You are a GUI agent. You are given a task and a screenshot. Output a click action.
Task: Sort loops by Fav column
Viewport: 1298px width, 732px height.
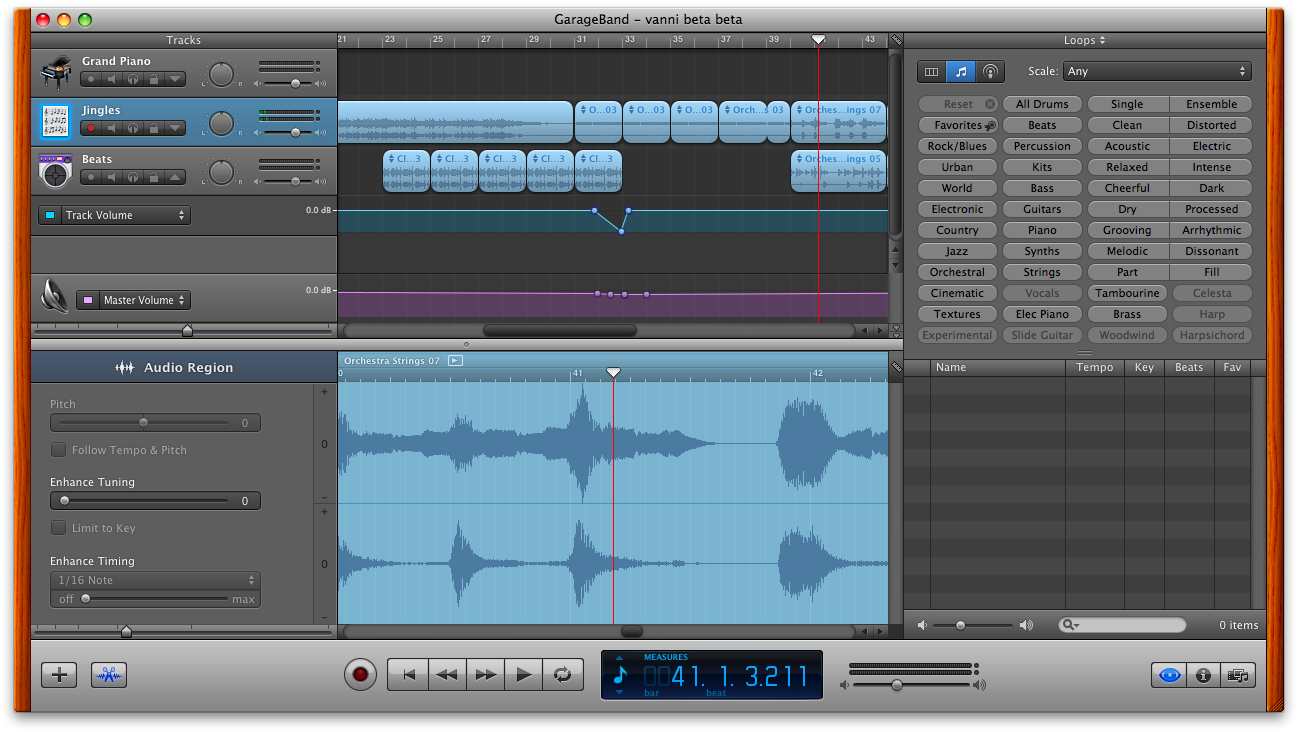pyautogui.click(x=1232, y=367)
